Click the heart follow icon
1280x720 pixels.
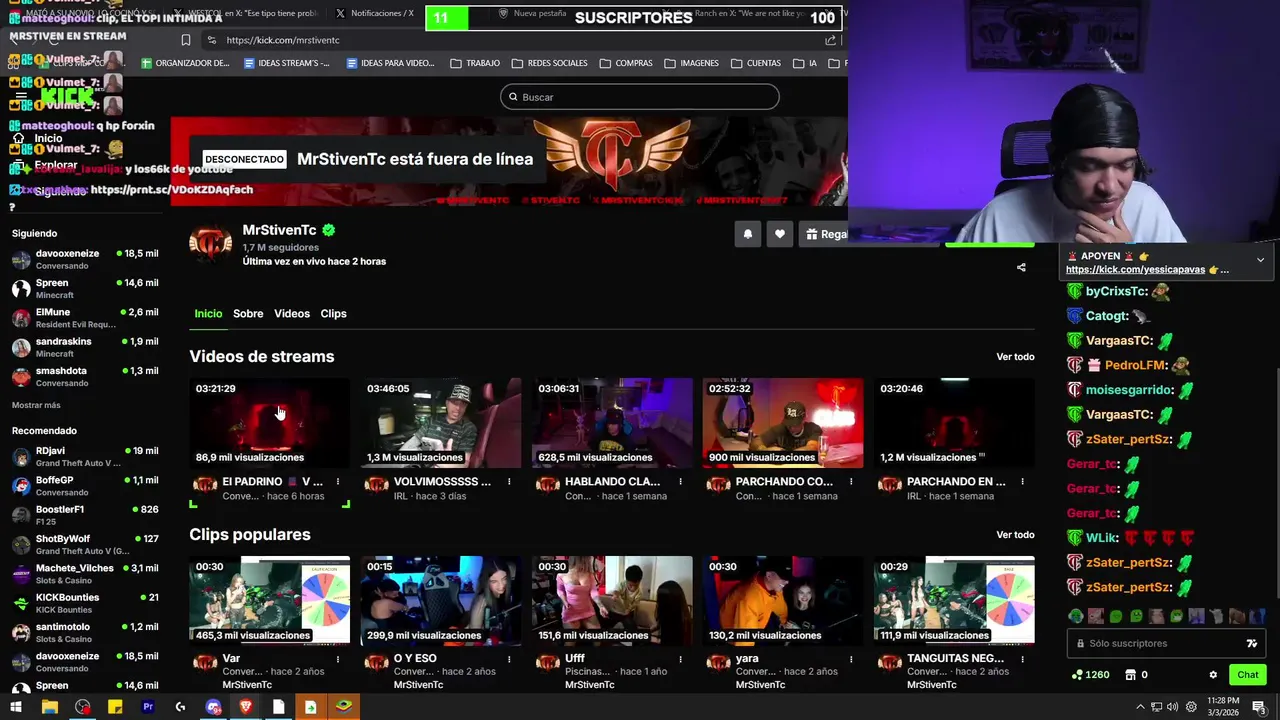(x=780, y=234)
